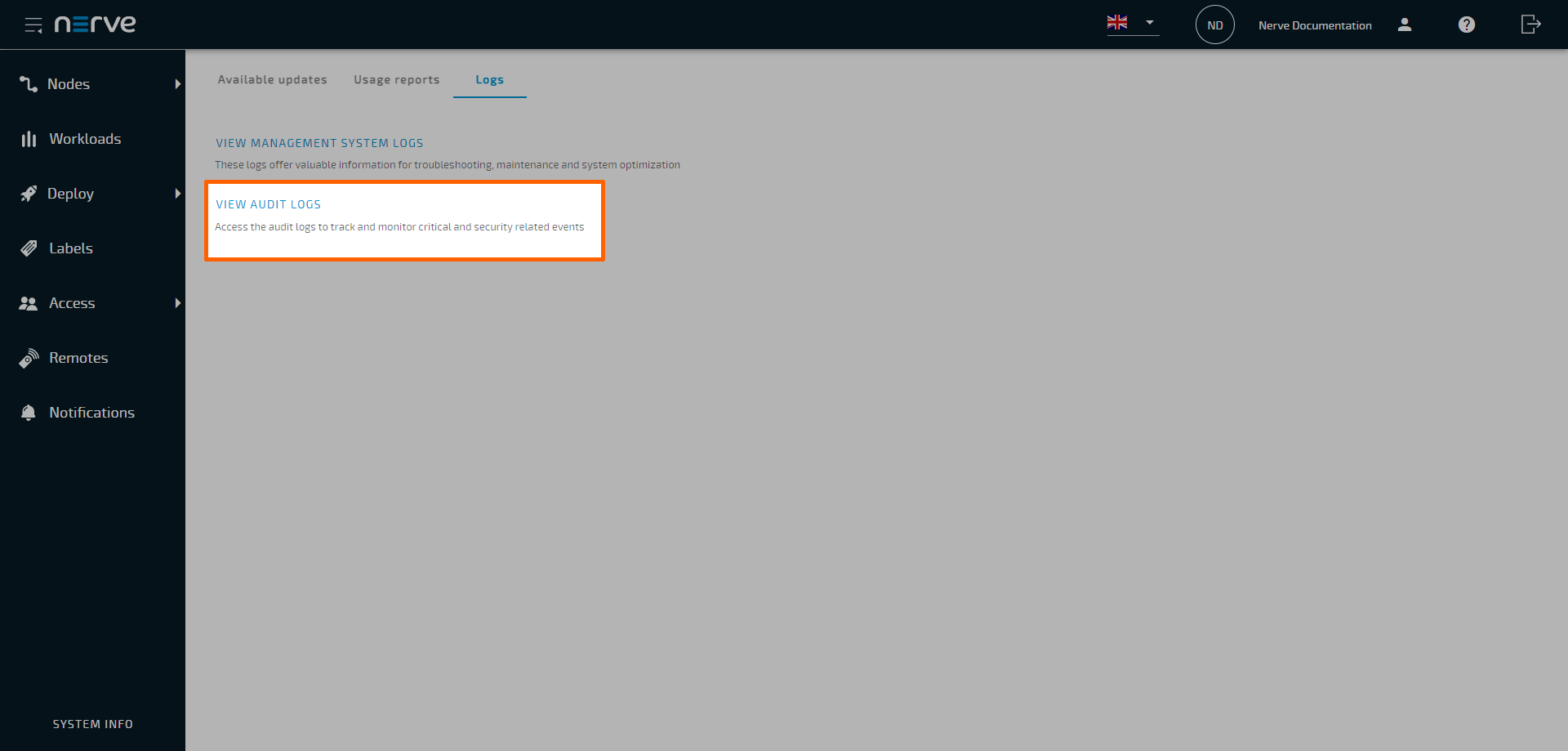Switch to the Usage reports tab
The width and height of the screenshot is (1568, 751).
coord(396,79)
